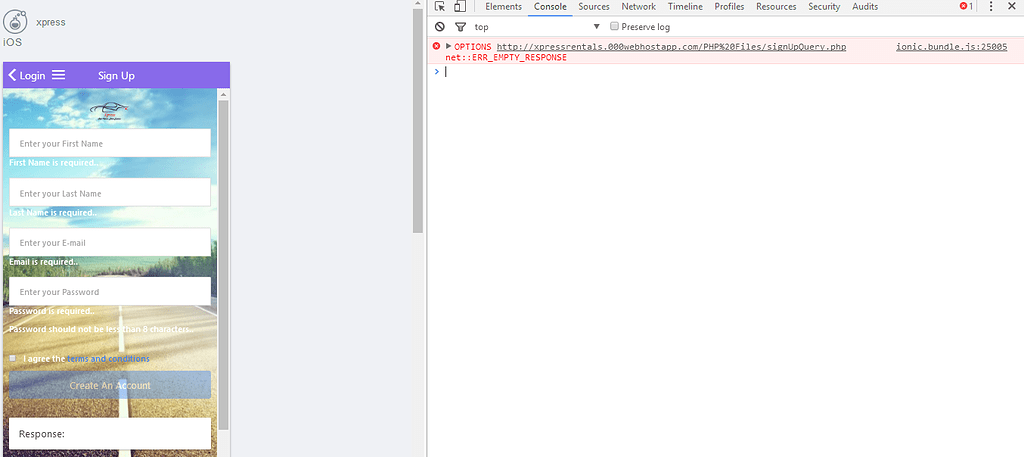Click the red error icon beside OPTIONS
This screenshot has height=457, width=1024.
(x=436, y=46)
